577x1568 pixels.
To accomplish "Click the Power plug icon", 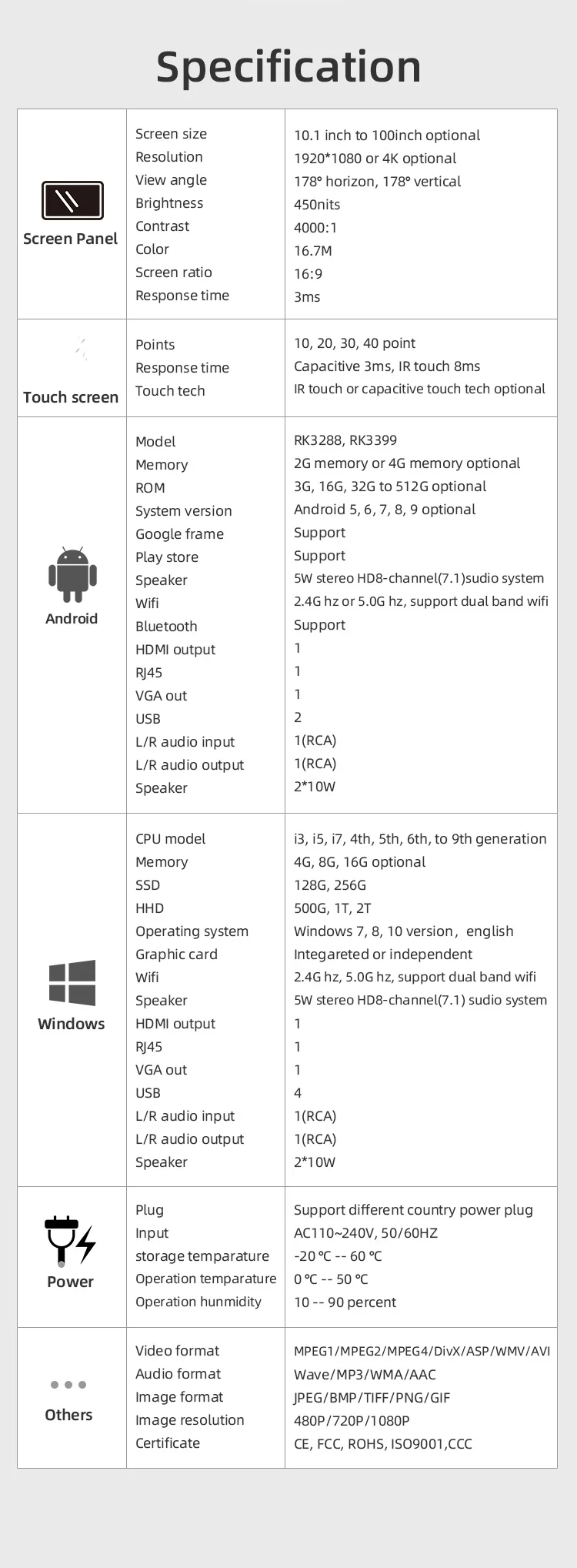I will pos(69,1241).
